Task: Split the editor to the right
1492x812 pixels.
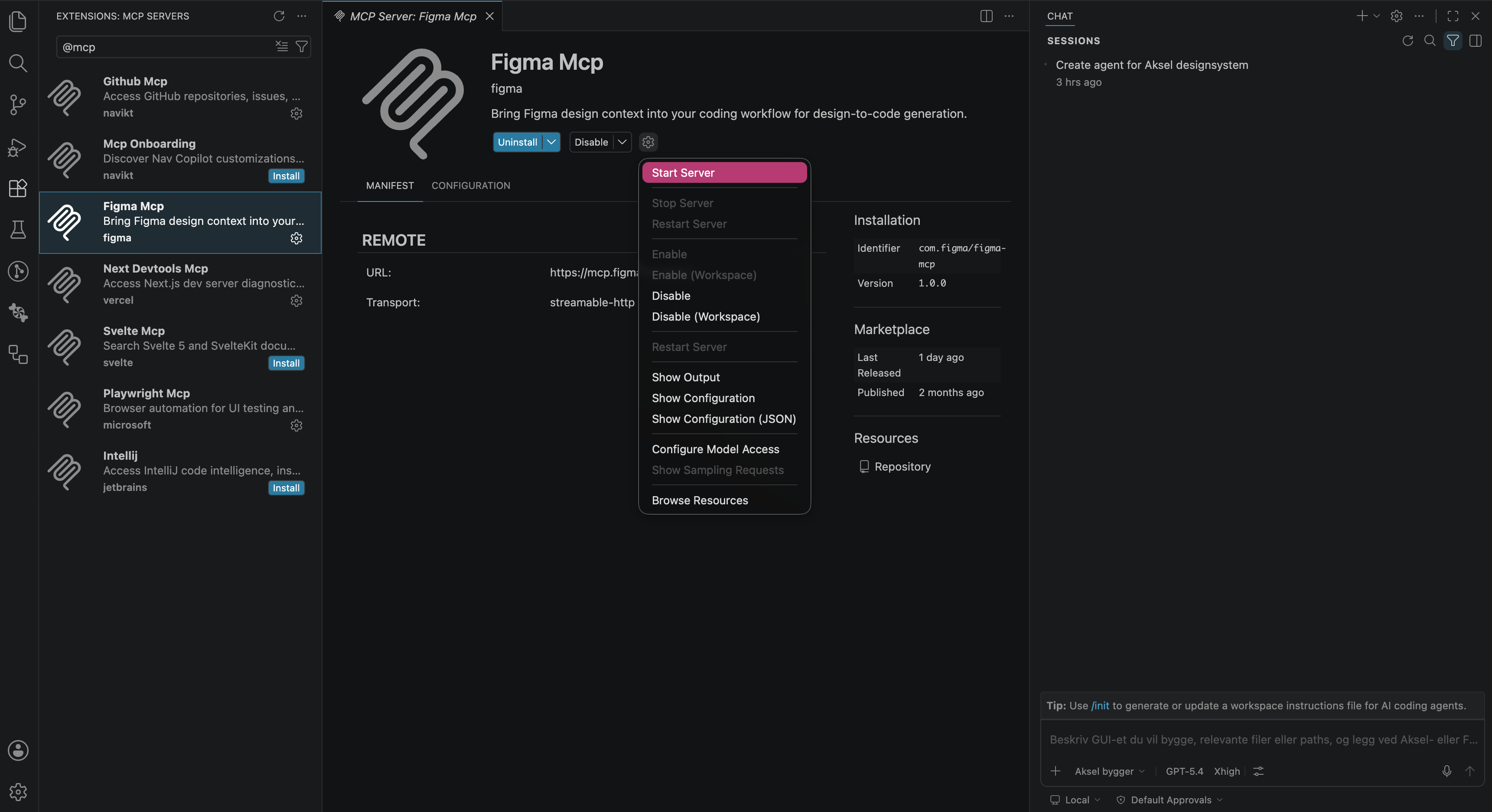Action: click(987, 16)
